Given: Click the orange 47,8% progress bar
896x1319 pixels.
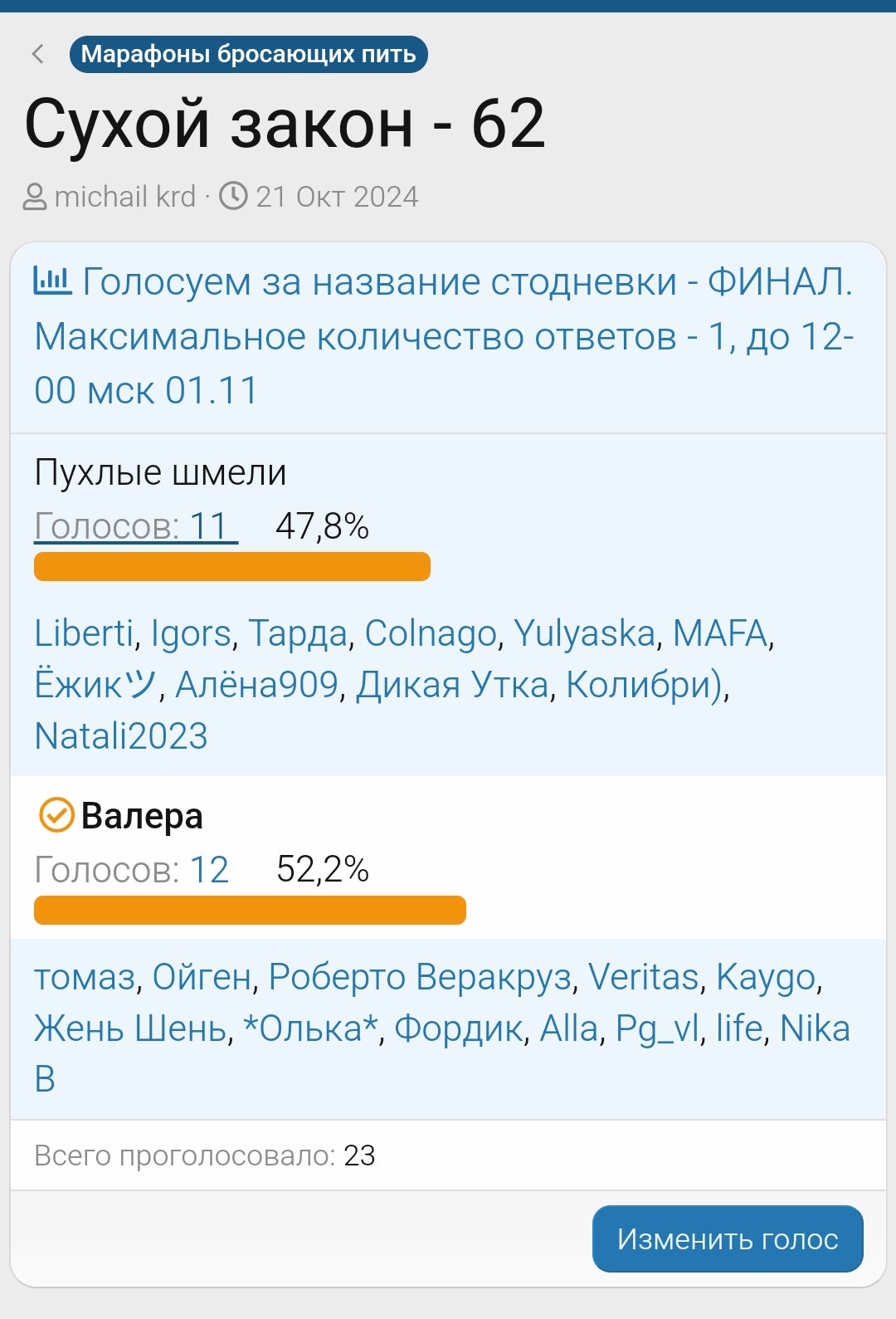Looking at the screenshot, I should (231, 567).
